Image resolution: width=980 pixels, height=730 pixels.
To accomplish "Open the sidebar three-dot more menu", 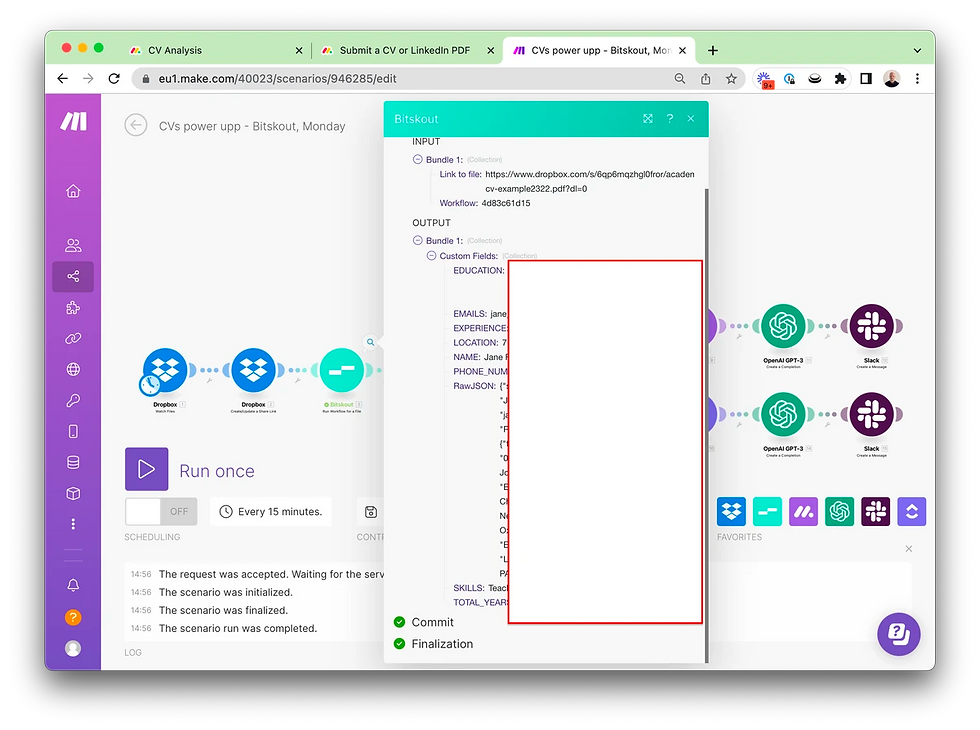I will [73, 524].
